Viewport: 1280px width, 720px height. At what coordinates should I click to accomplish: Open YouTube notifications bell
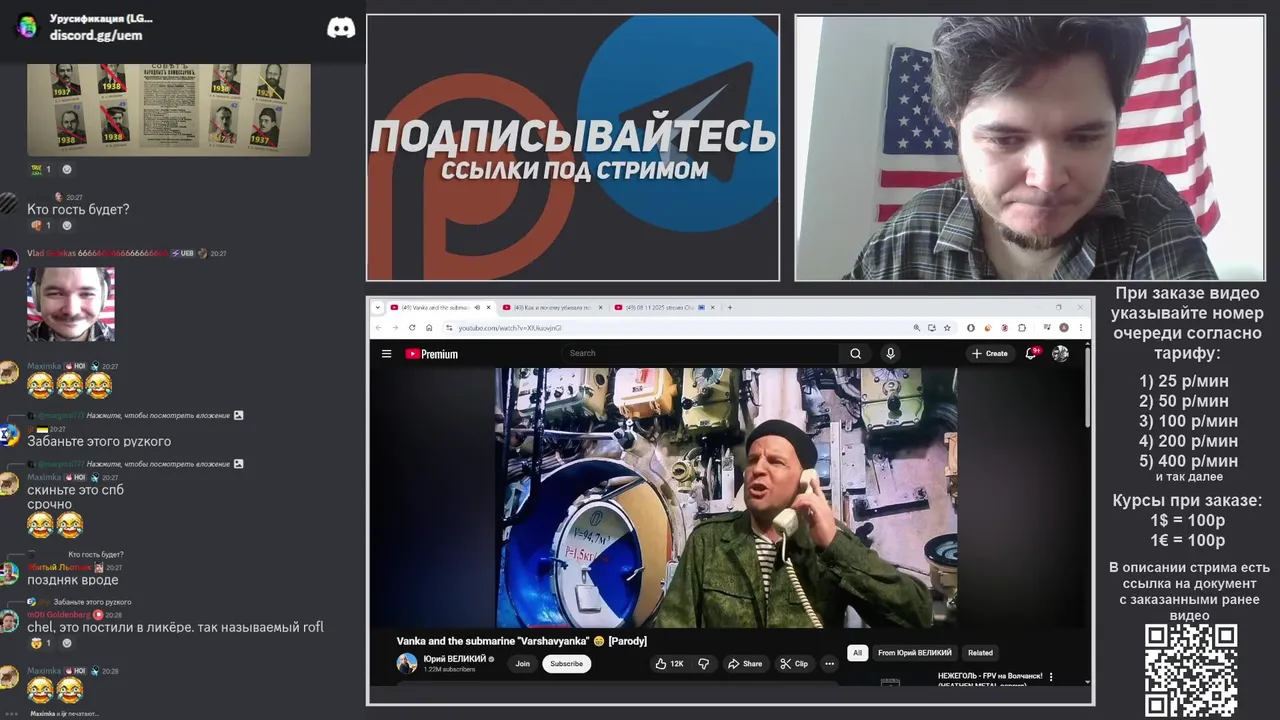(x=1031, y=353)
